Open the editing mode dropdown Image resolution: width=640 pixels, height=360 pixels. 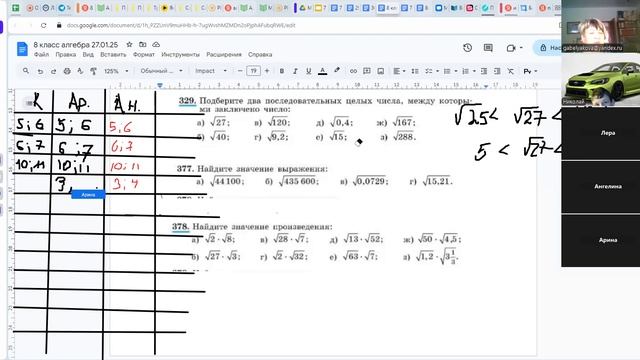click(x=530, y=71)
